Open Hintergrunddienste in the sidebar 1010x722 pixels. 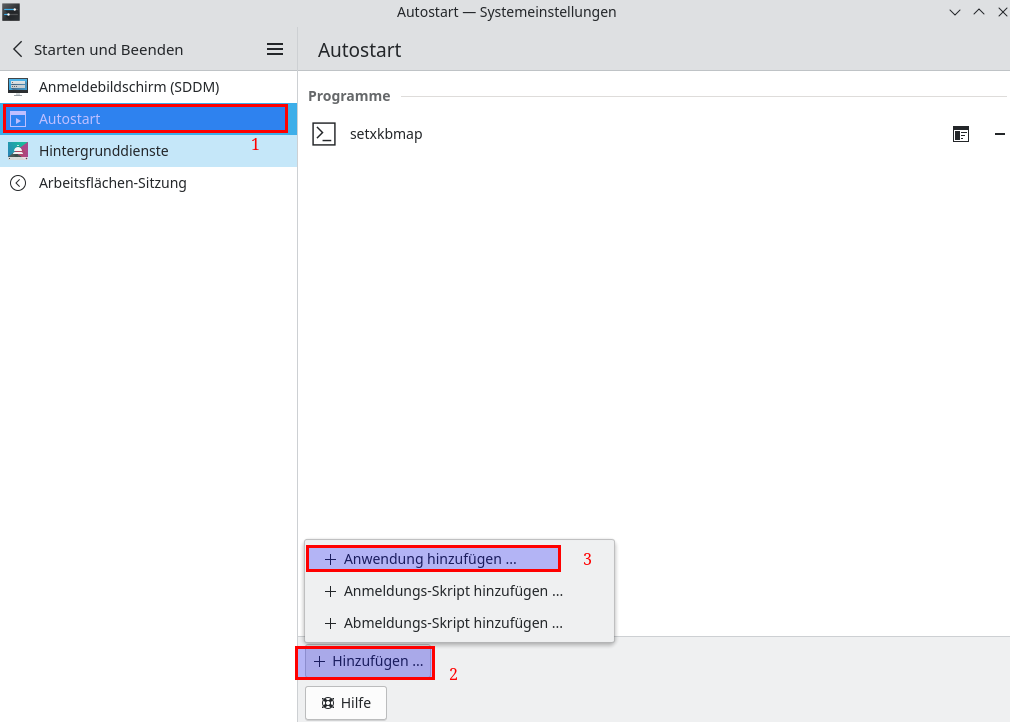103,151
